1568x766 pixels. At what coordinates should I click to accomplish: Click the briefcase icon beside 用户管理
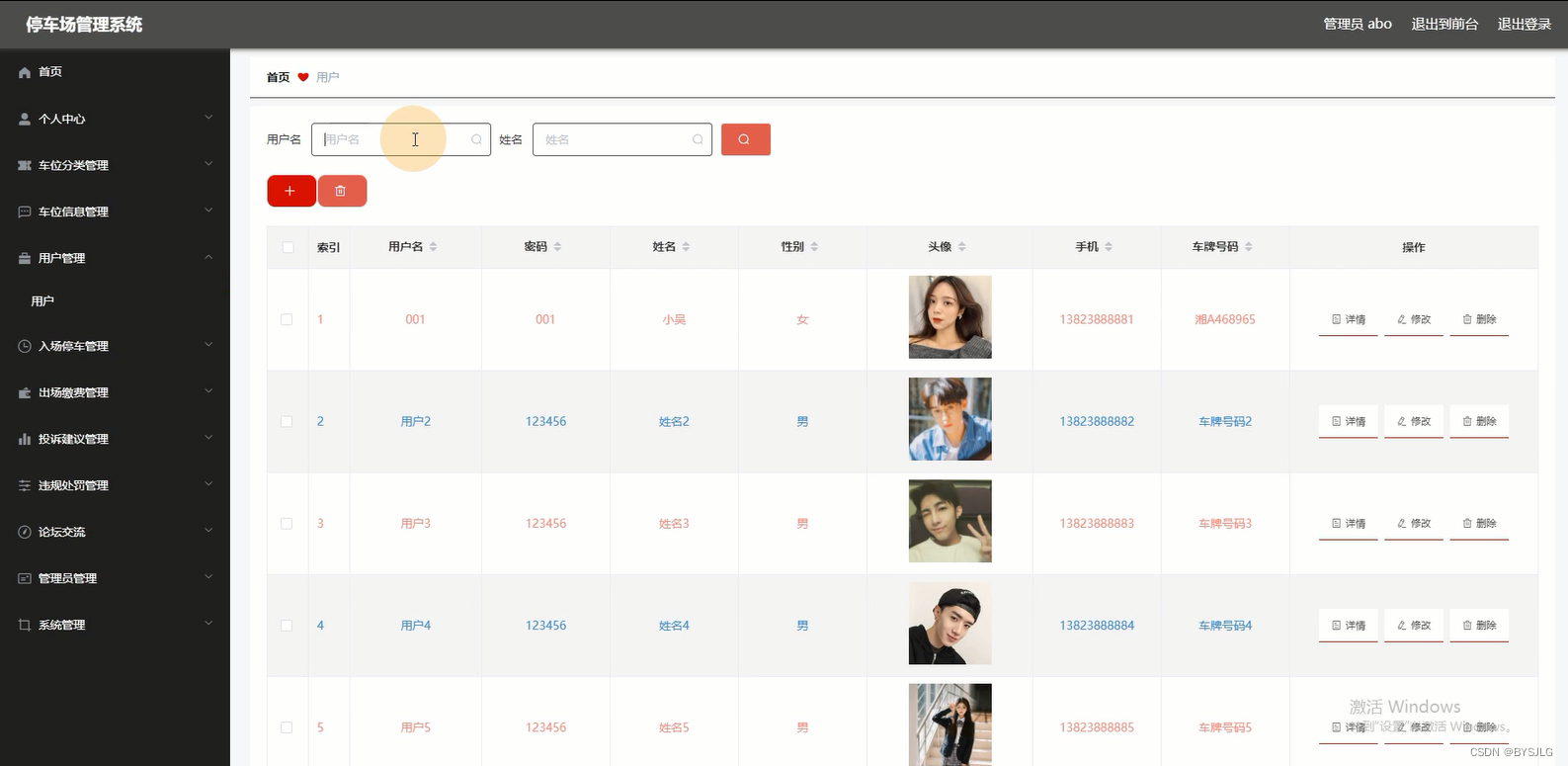pyautogui.click(x=25, y=258)
